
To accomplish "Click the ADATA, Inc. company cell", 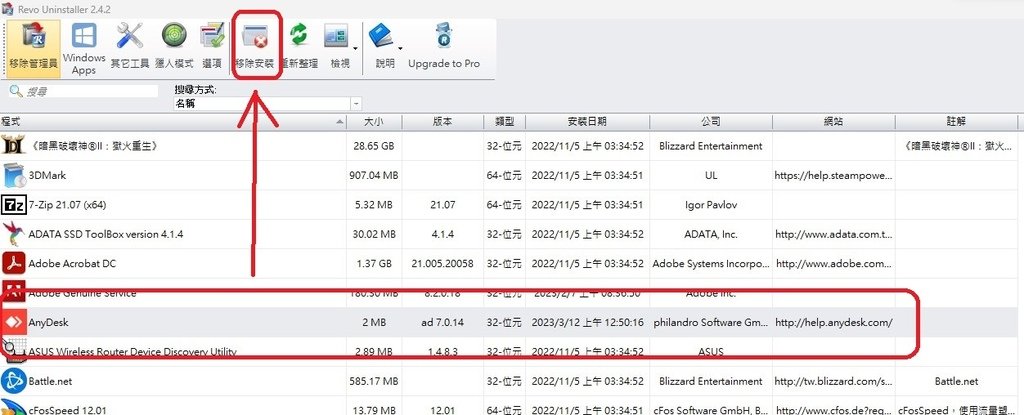I will point(711,234).
